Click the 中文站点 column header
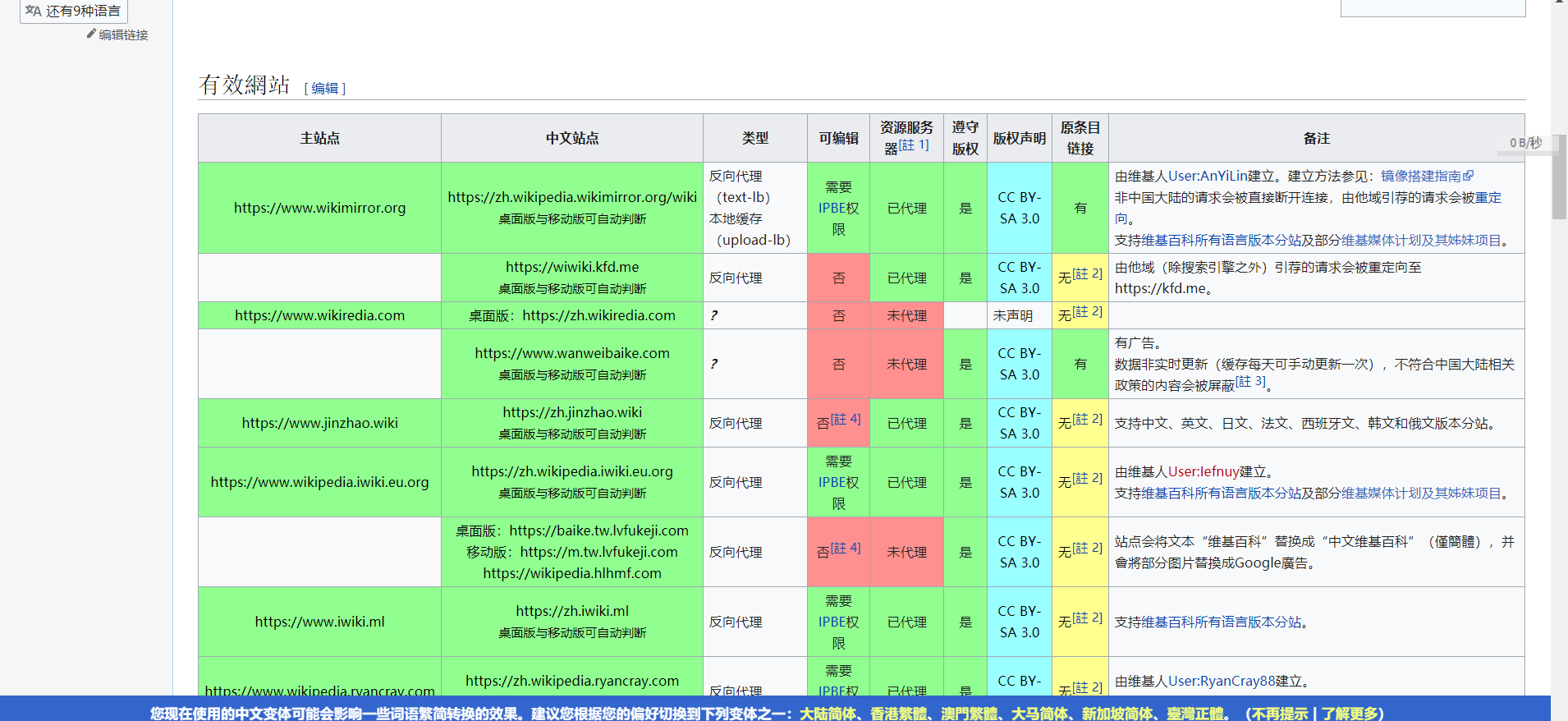The image size is (1568, 721). (x=572, y=138)
